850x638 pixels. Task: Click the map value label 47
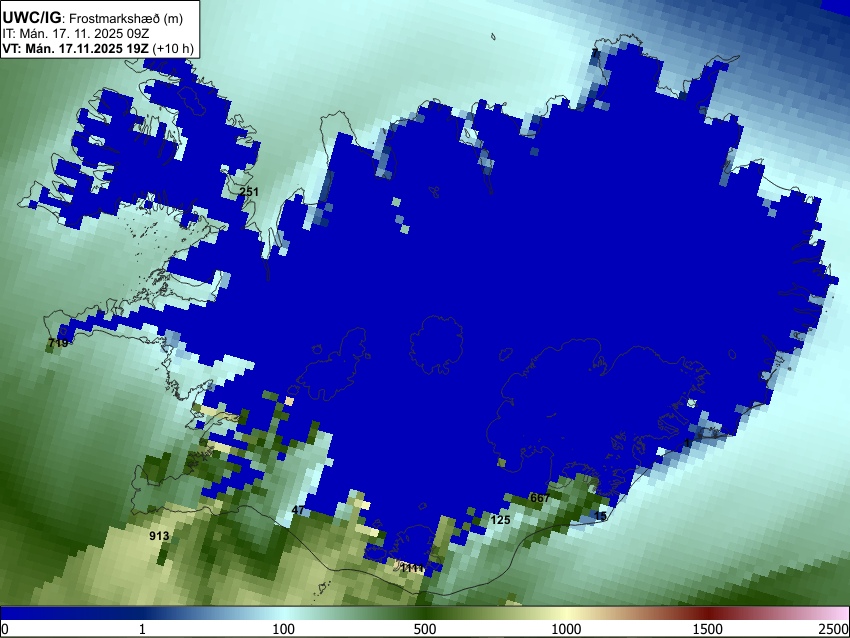(x=298, y=510)
